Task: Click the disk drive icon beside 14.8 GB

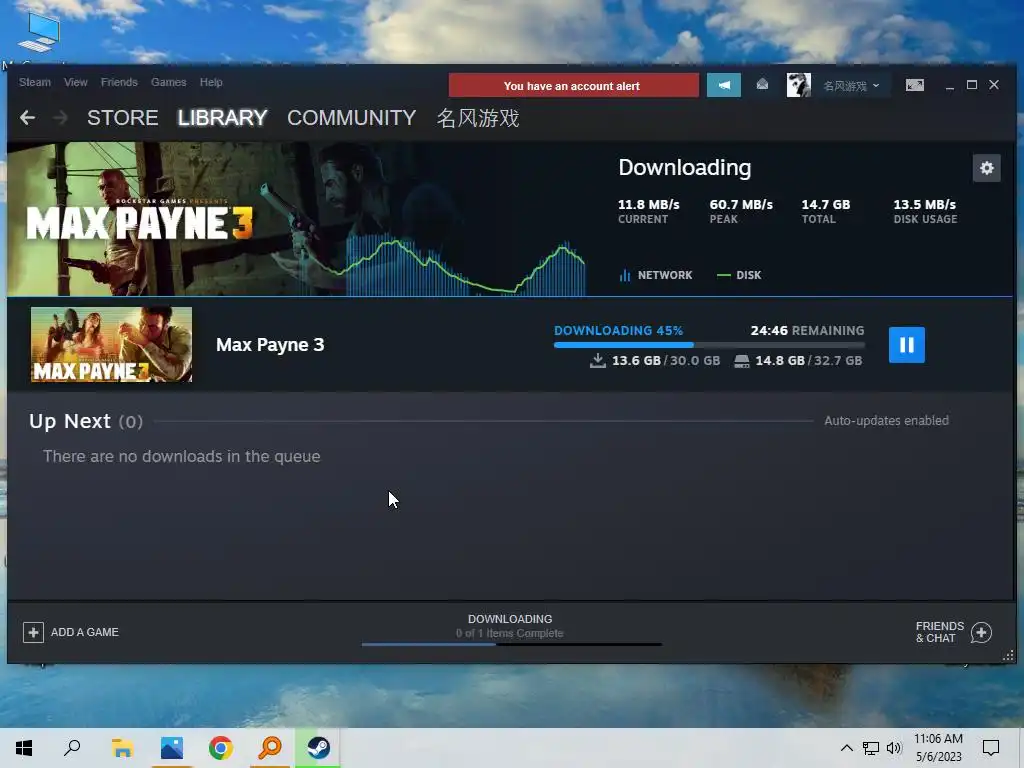Action: [x=741, y=361]
